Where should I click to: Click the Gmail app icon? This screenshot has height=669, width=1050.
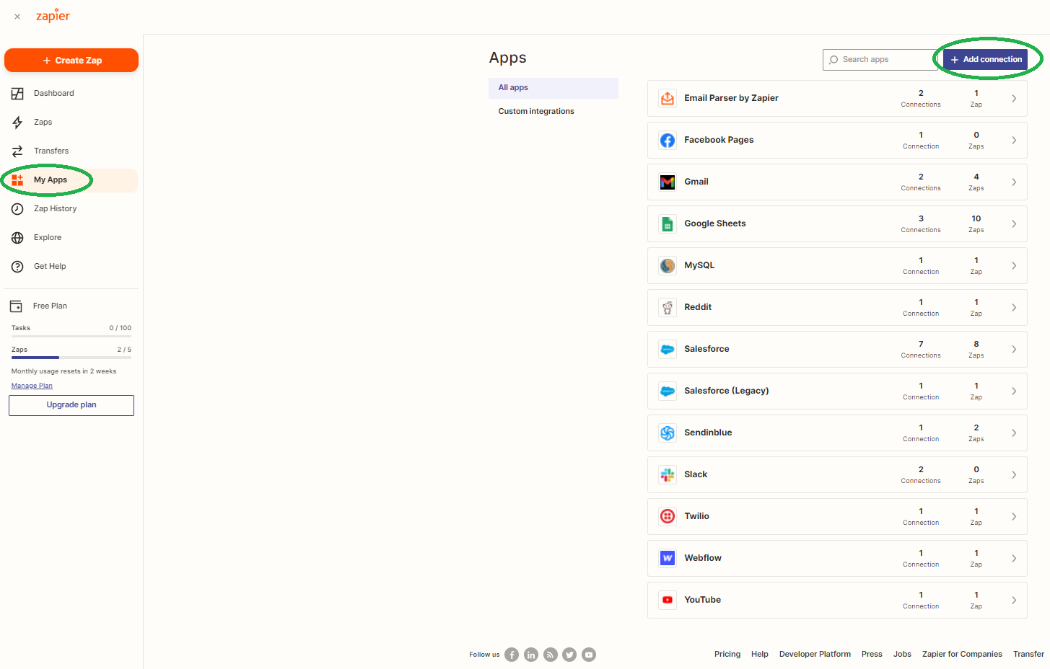coord(667,182)
